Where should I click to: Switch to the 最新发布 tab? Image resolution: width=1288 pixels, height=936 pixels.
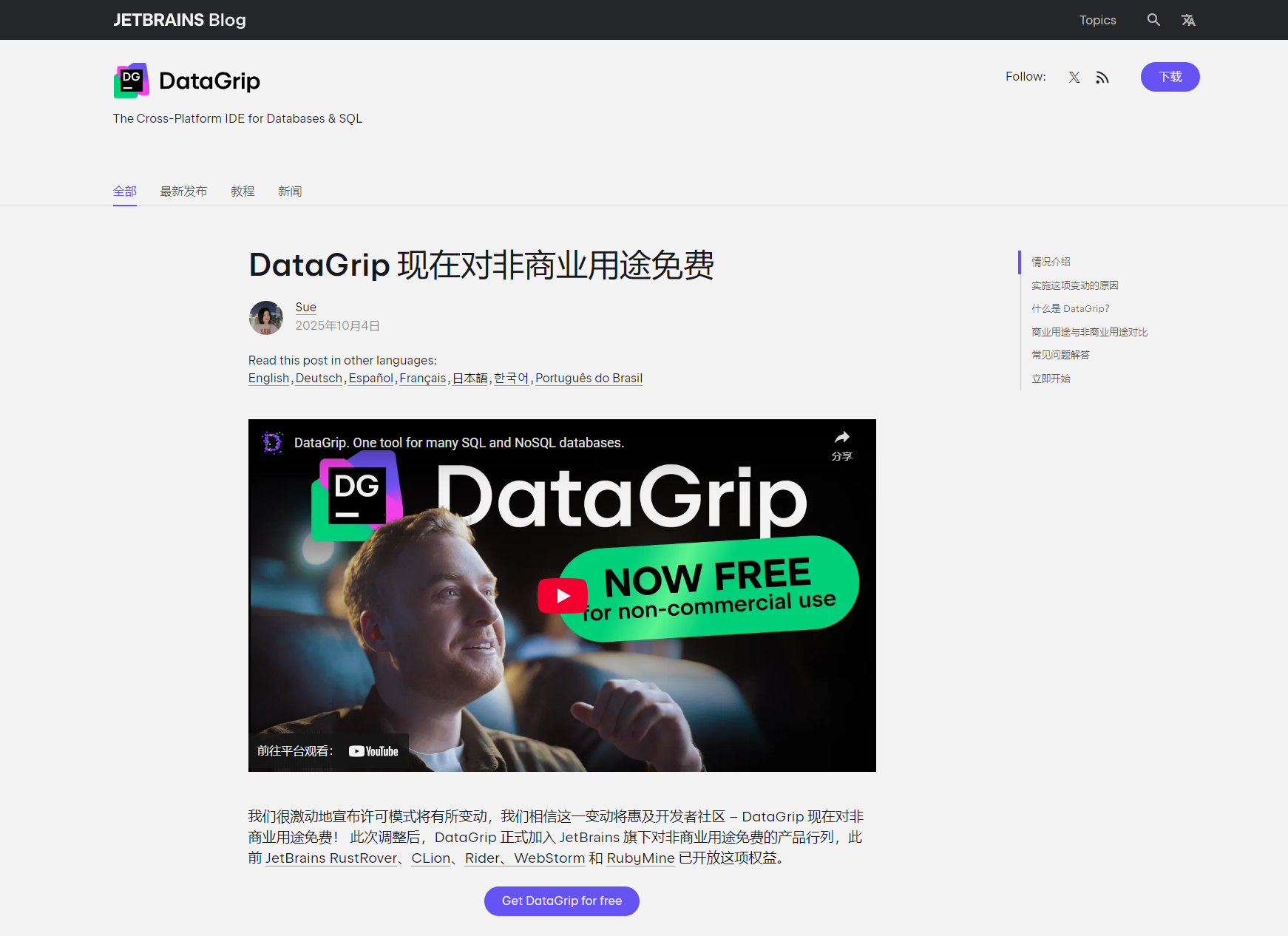pos(183,191)
